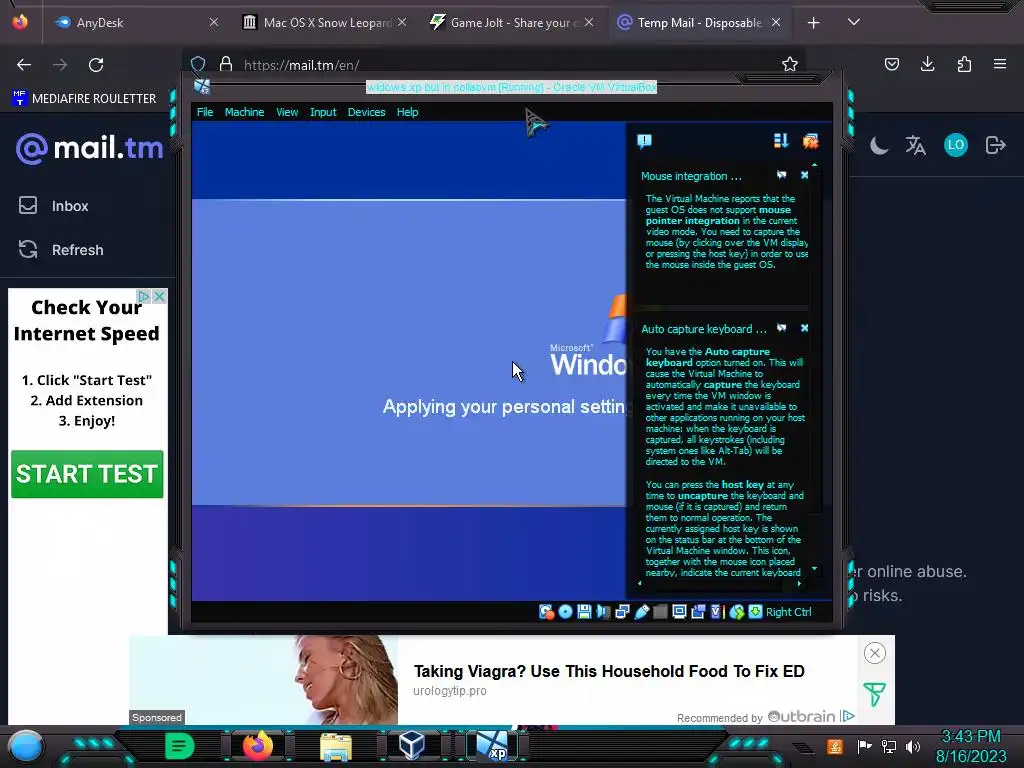1024x768 pixels.
Task: Open the File menu in VirtualBox
Action: click(205, 112)
